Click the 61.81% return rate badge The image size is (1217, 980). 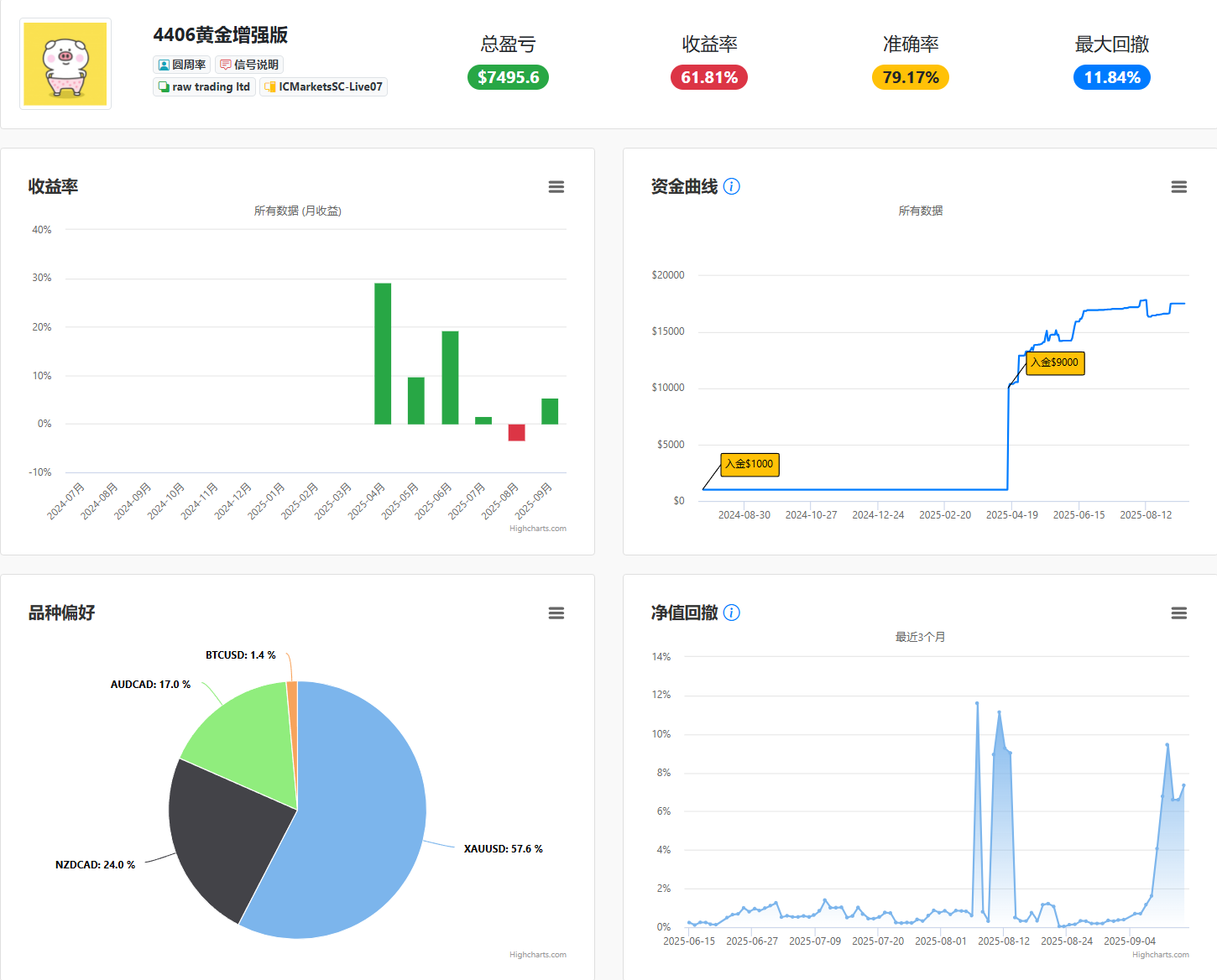tap(709, 77)
